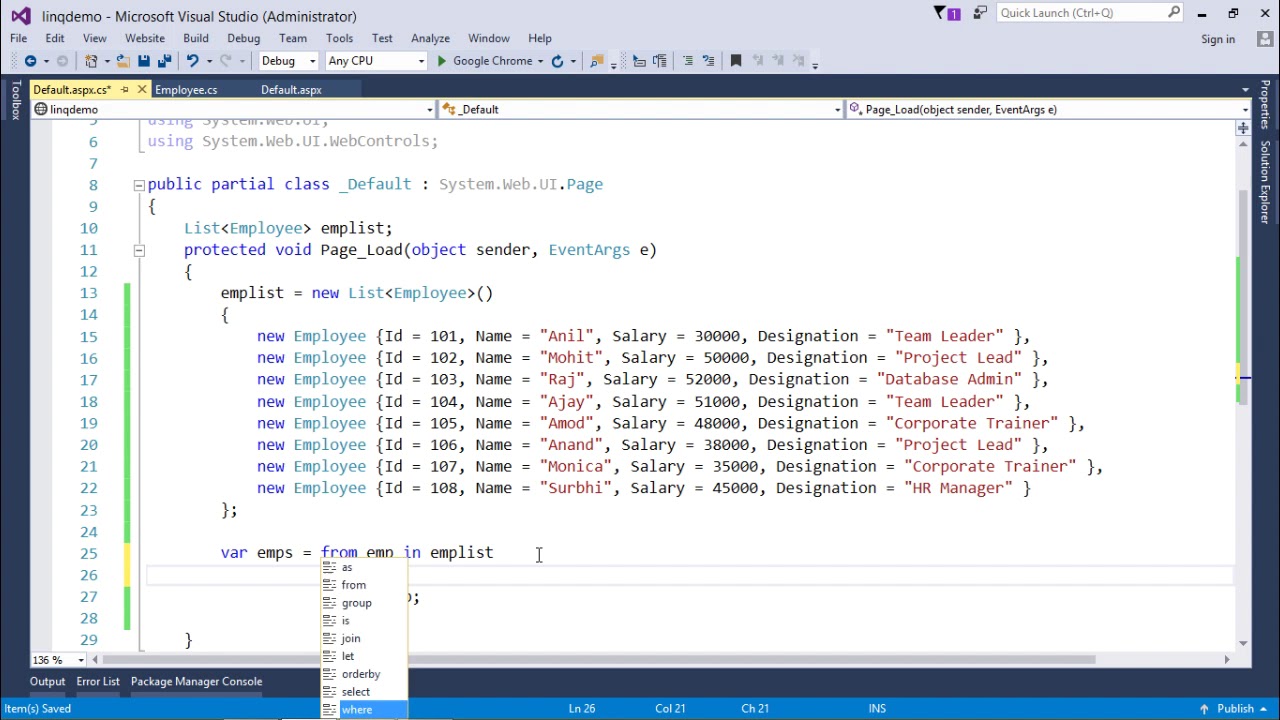Toggle a bookmark on the current line
Viewport: 1280px width, 720px height.
coord(736,61)
